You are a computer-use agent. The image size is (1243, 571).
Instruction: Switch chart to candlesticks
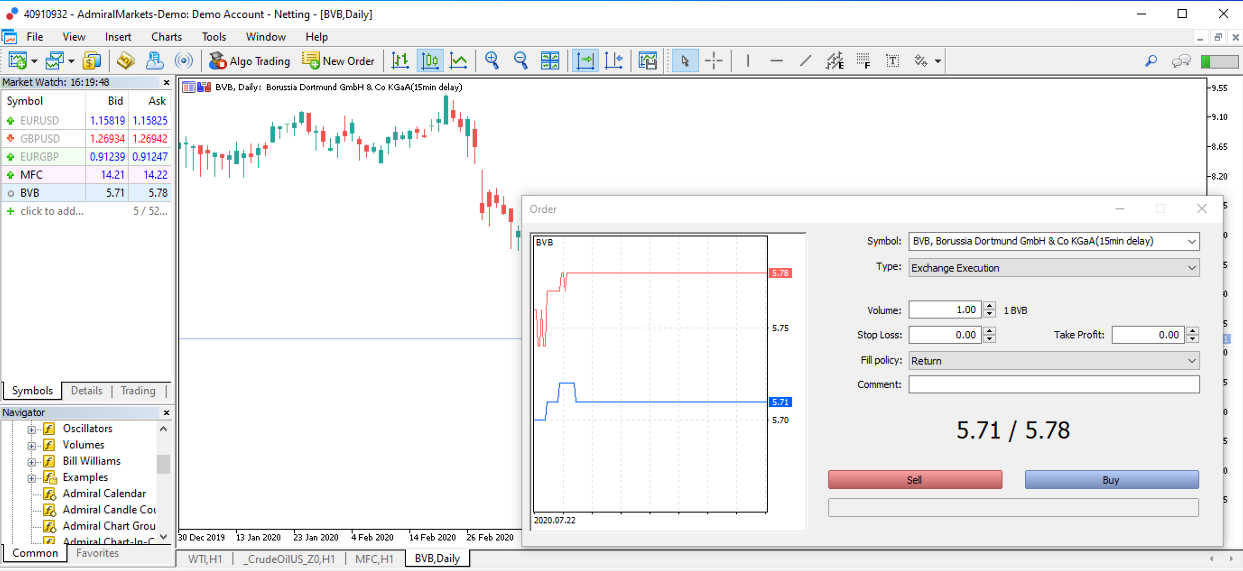pos(430,61)
